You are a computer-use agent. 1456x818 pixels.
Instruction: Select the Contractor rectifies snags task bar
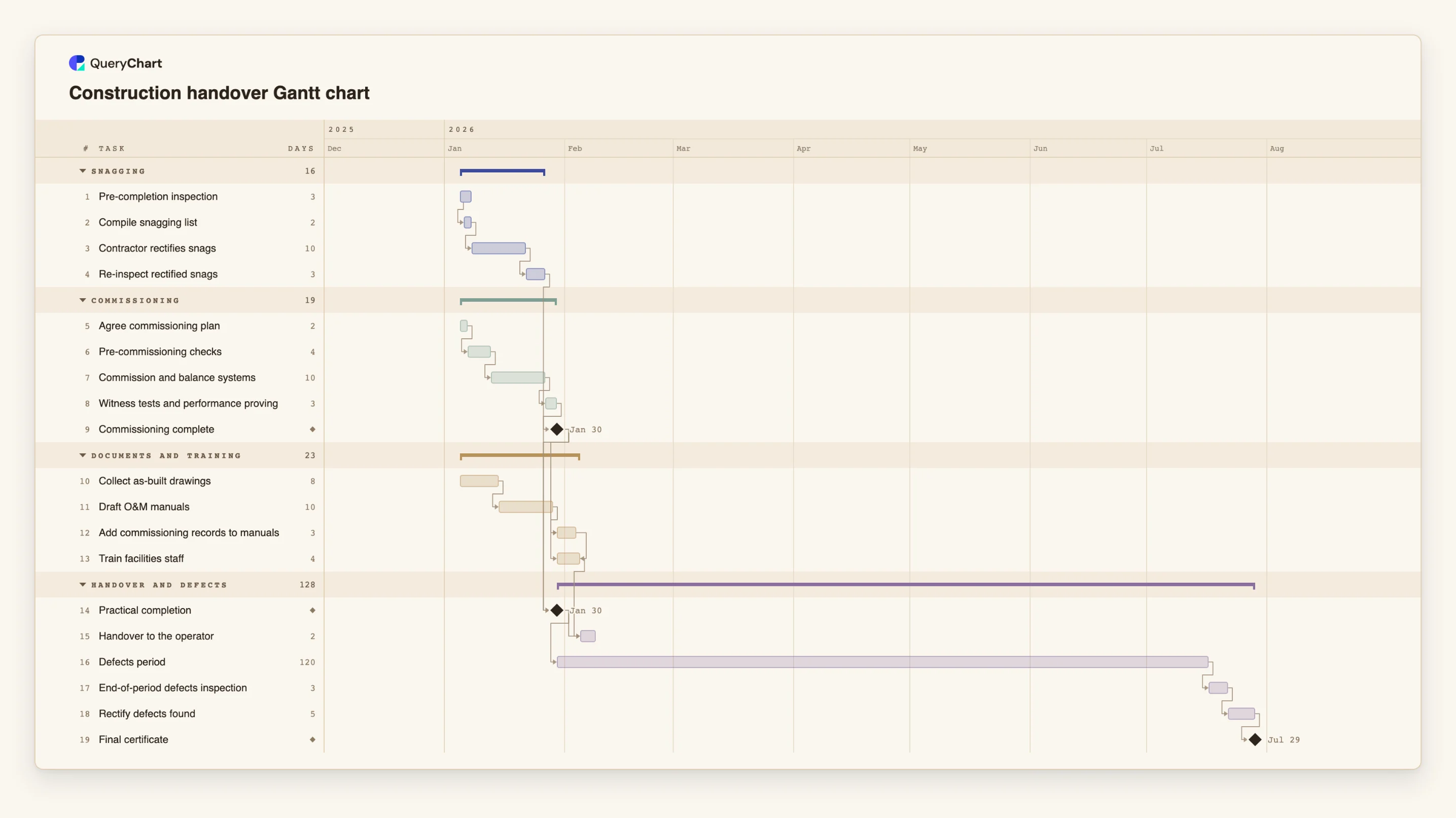pos(499,248)
